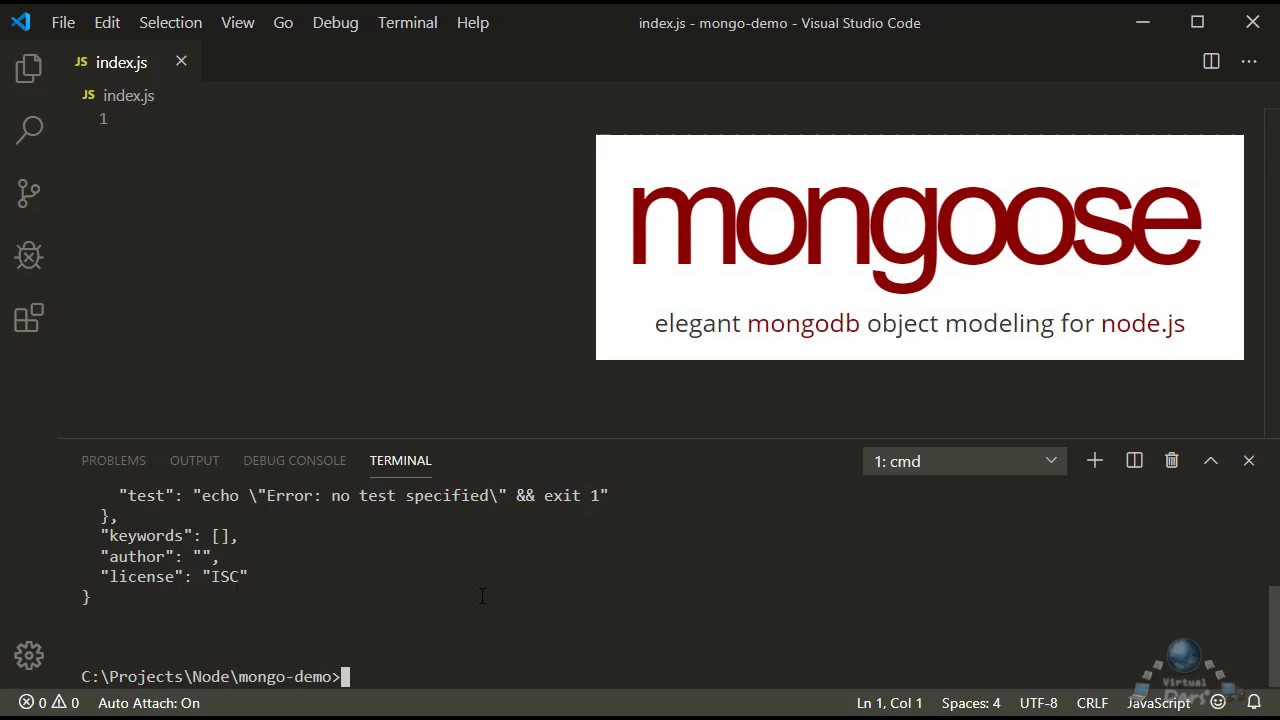
Task: Click the errors and warnings count
Action: [49, 703]
